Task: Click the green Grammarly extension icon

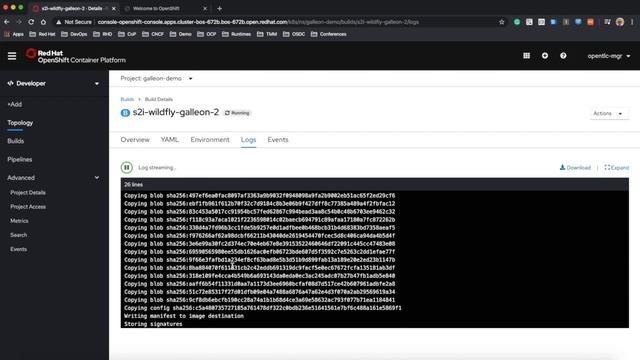Action: point(517,22)
